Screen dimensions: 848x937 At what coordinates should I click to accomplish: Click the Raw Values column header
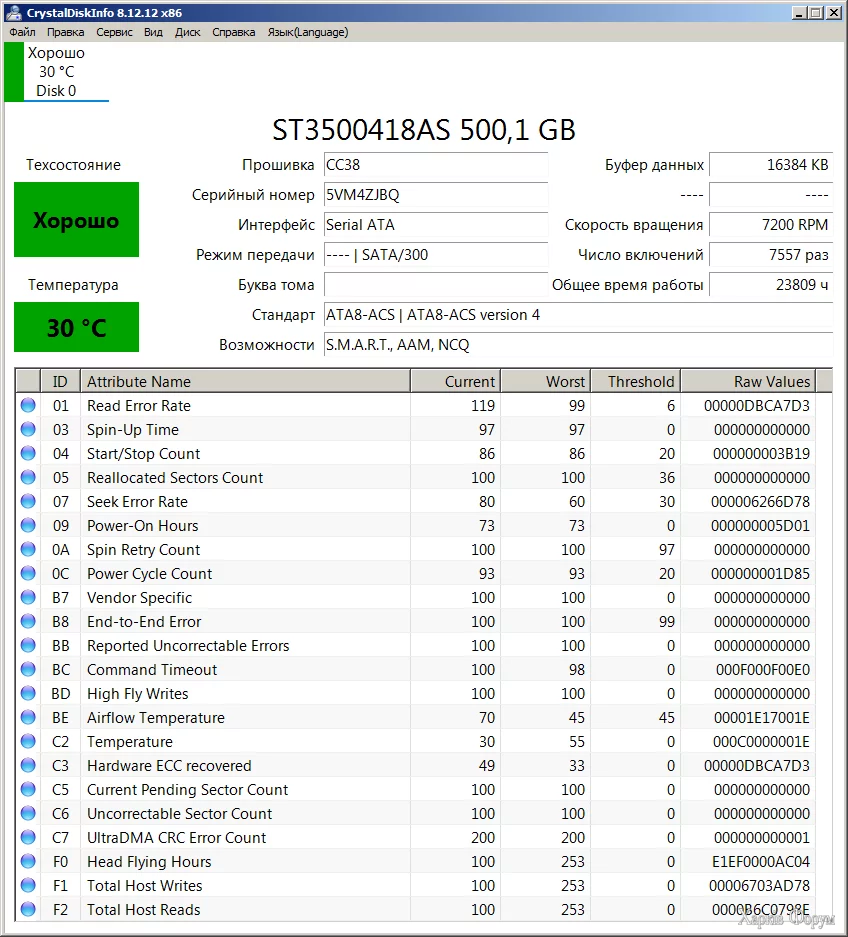747,381
